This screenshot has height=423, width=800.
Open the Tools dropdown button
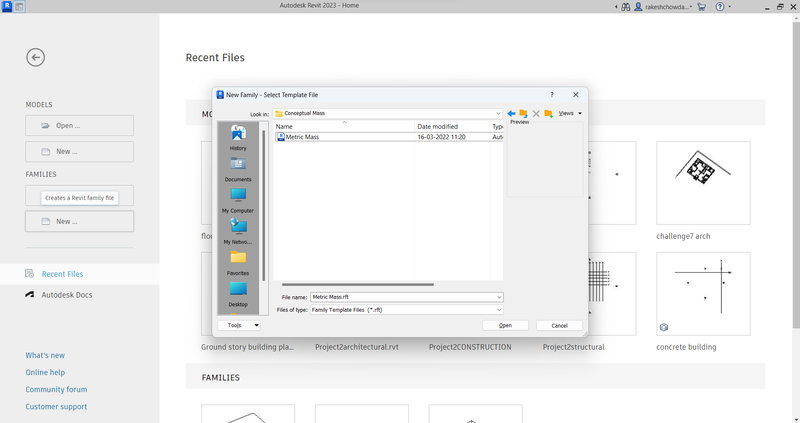tap(239, 325)
